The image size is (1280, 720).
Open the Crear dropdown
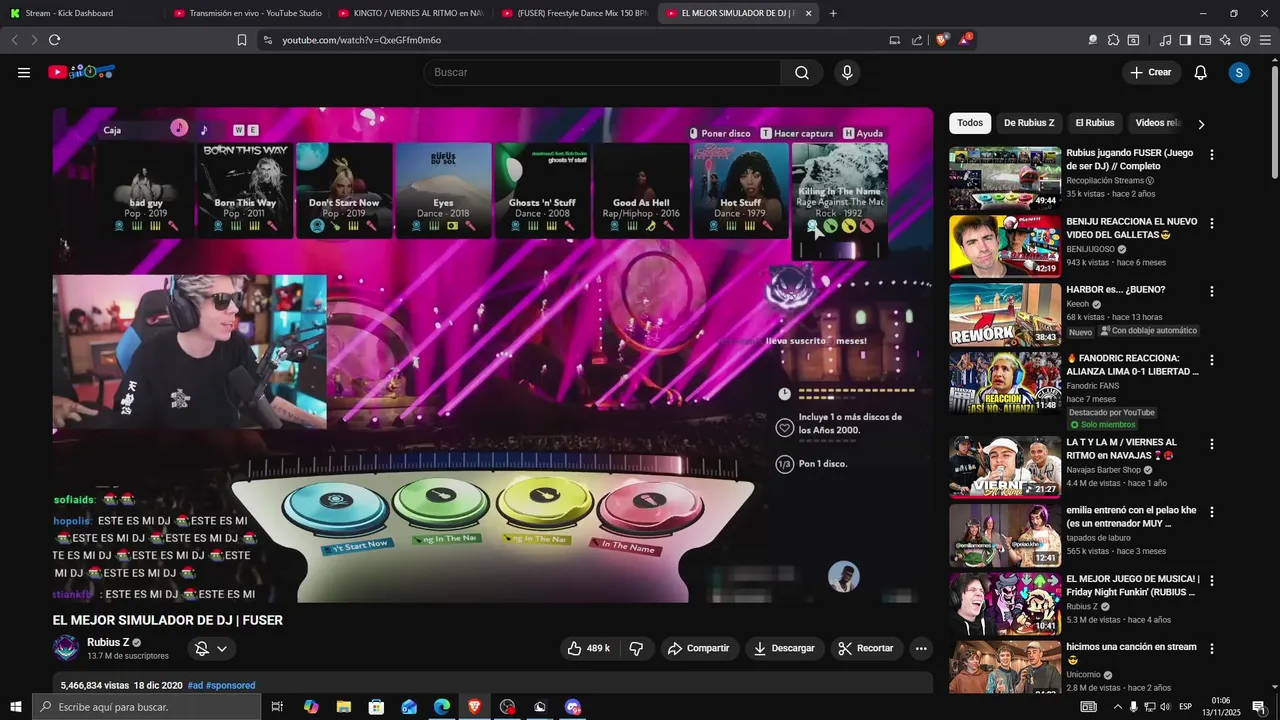[1150, 72]
